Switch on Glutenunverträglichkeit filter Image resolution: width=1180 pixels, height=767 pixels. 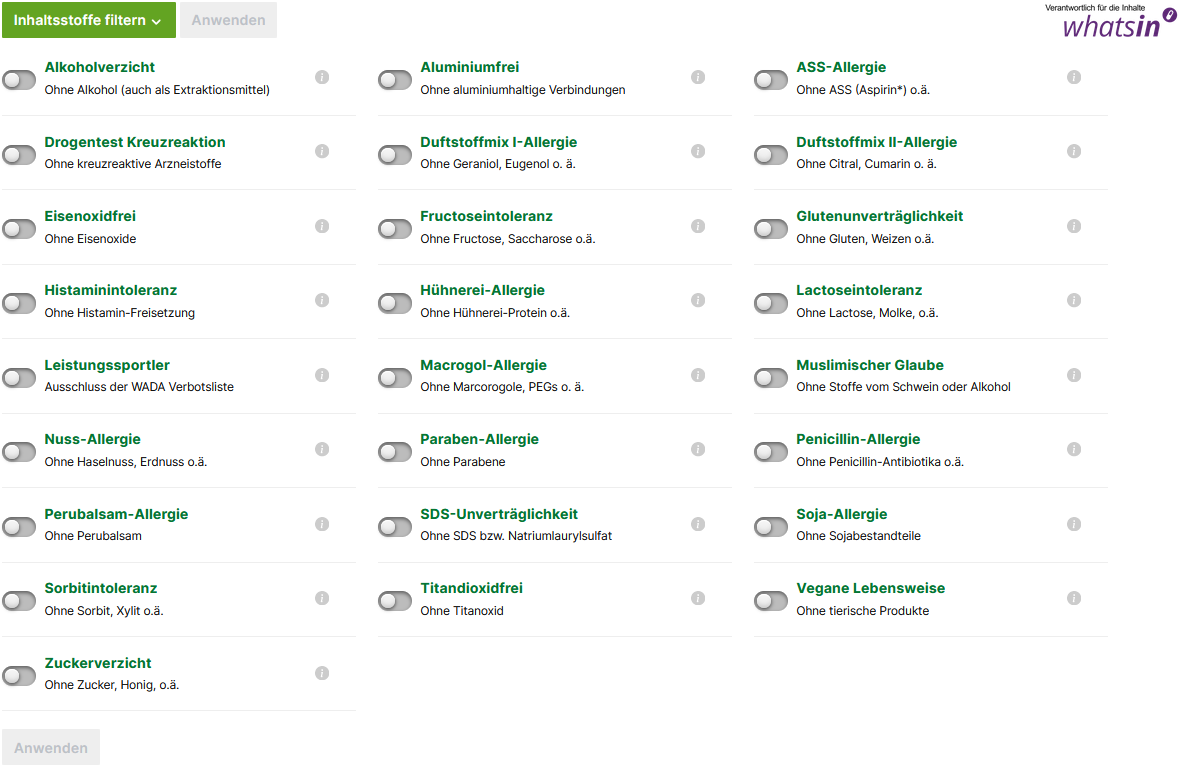pyautogui.click(x=771, y=229)
